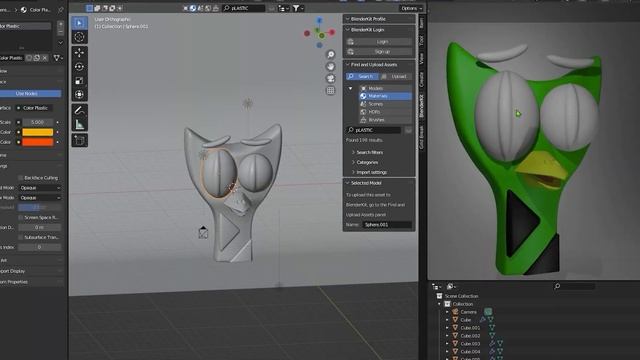Unlink Color Plastic material with X
This screenshot has height=360, width=640.
tap(45, 58)
